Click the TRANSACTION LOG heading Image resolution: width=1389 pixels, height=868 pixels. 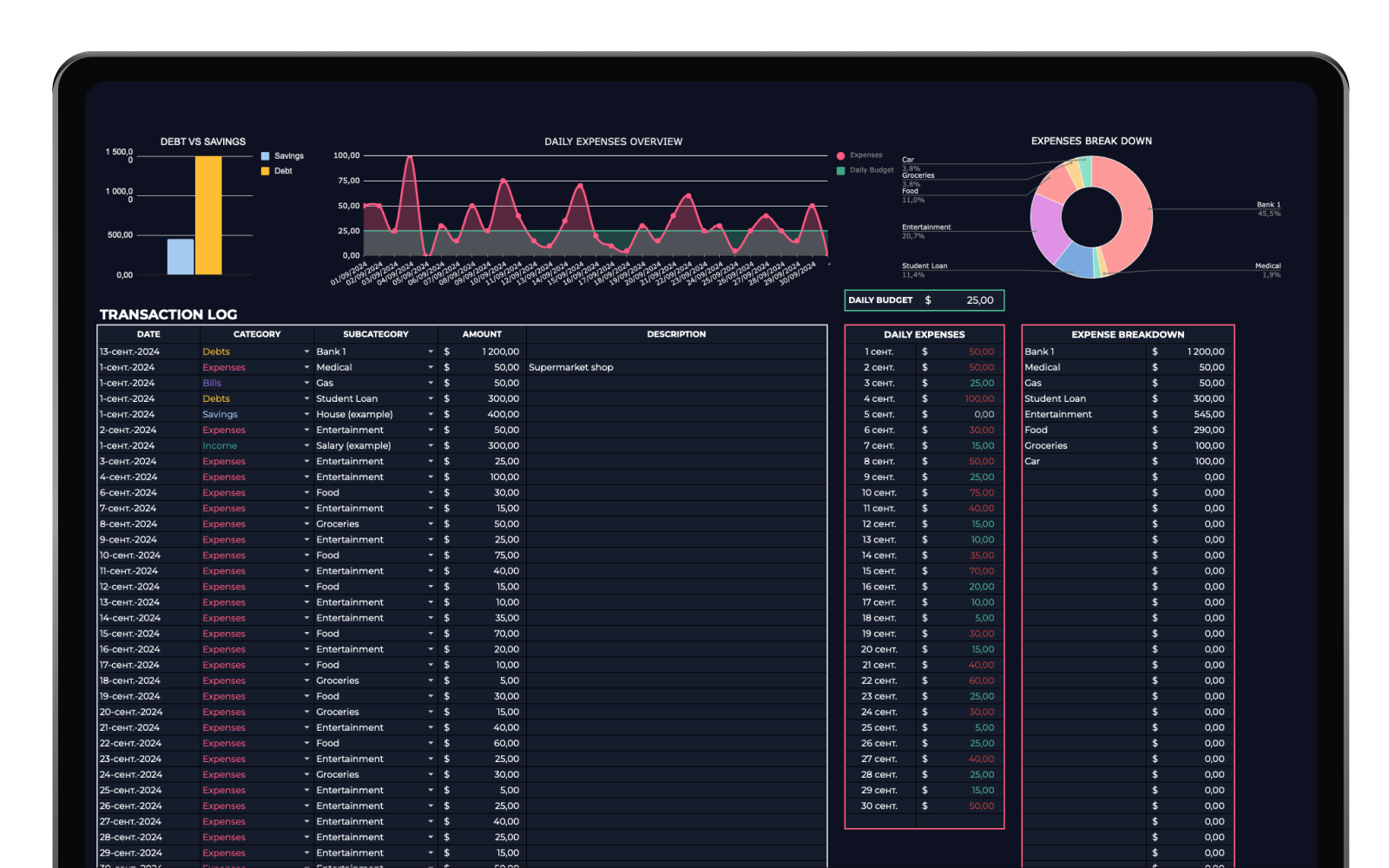[168, 314]
